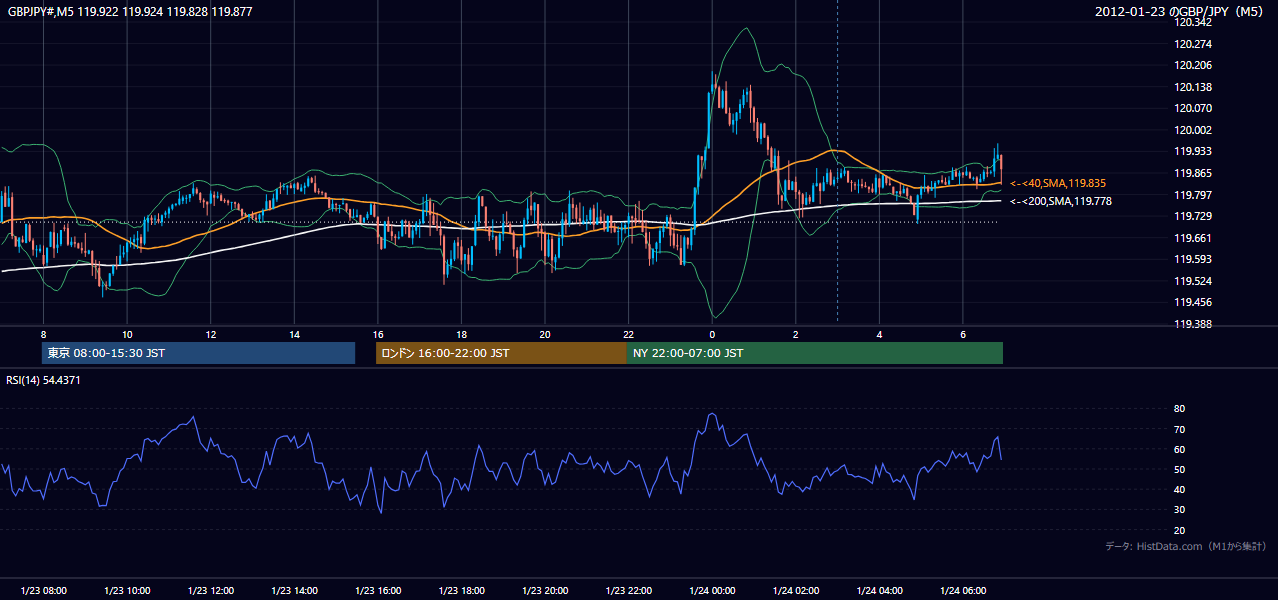Image resolution: width=1278 pixels, height=600 pixels.
Task: Select the 1/23 12:00 time axis label
Action: point(210,591)
